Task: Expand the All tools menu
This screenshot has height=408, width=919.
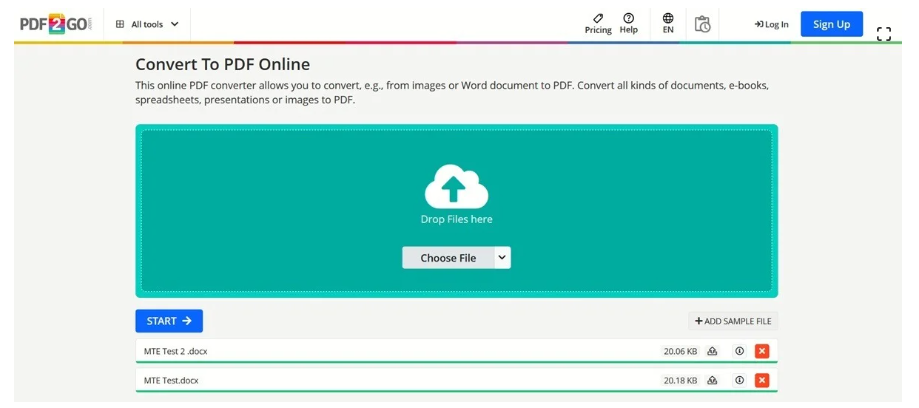Action: point(148,24)
